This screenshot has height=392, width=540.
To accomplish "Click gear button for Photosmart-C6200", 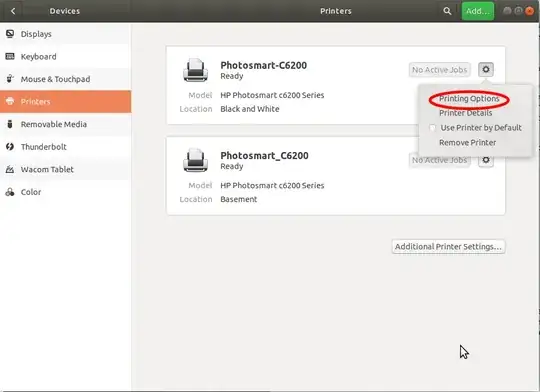I will tap(486, 70).
